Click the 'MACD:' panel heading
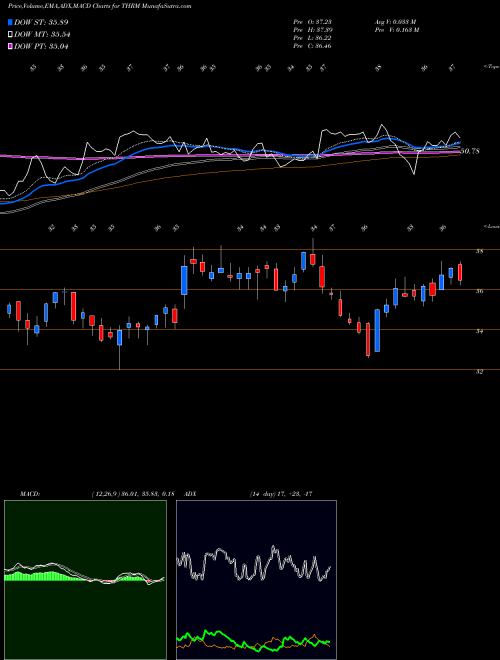 click(29, 494)
